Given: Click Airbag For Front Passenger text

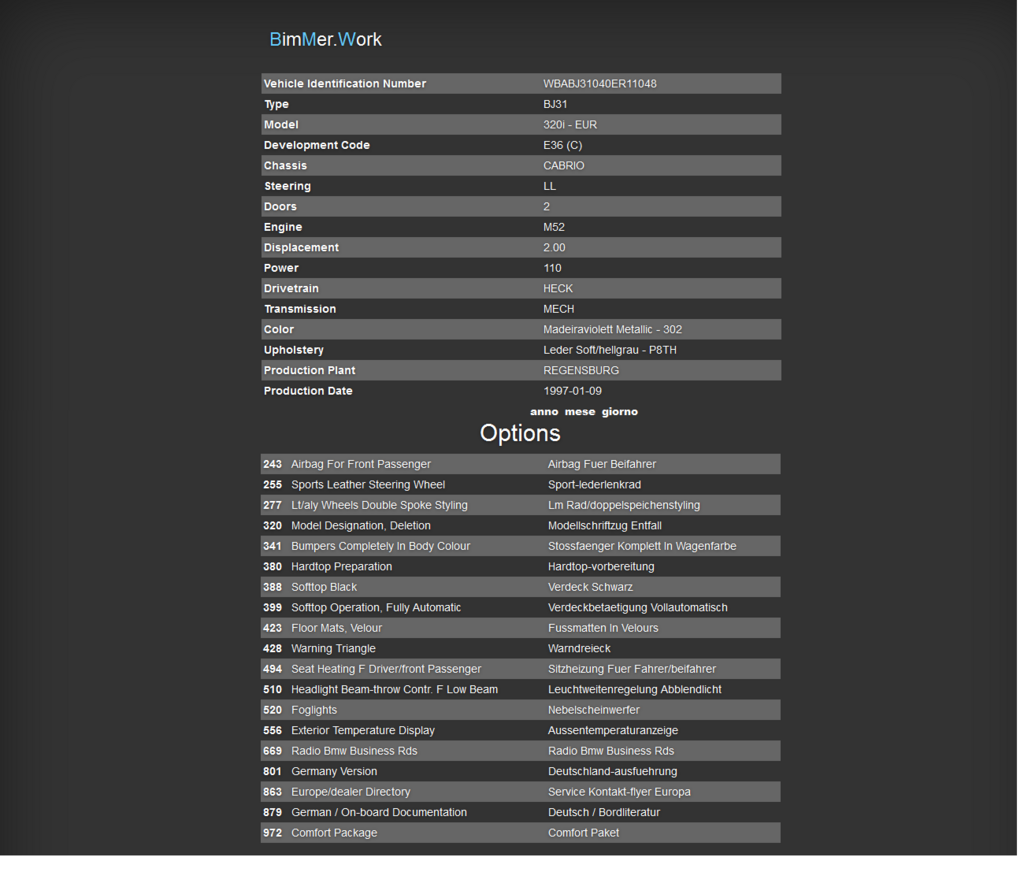Looking at the screenshot, I should 361,464.
